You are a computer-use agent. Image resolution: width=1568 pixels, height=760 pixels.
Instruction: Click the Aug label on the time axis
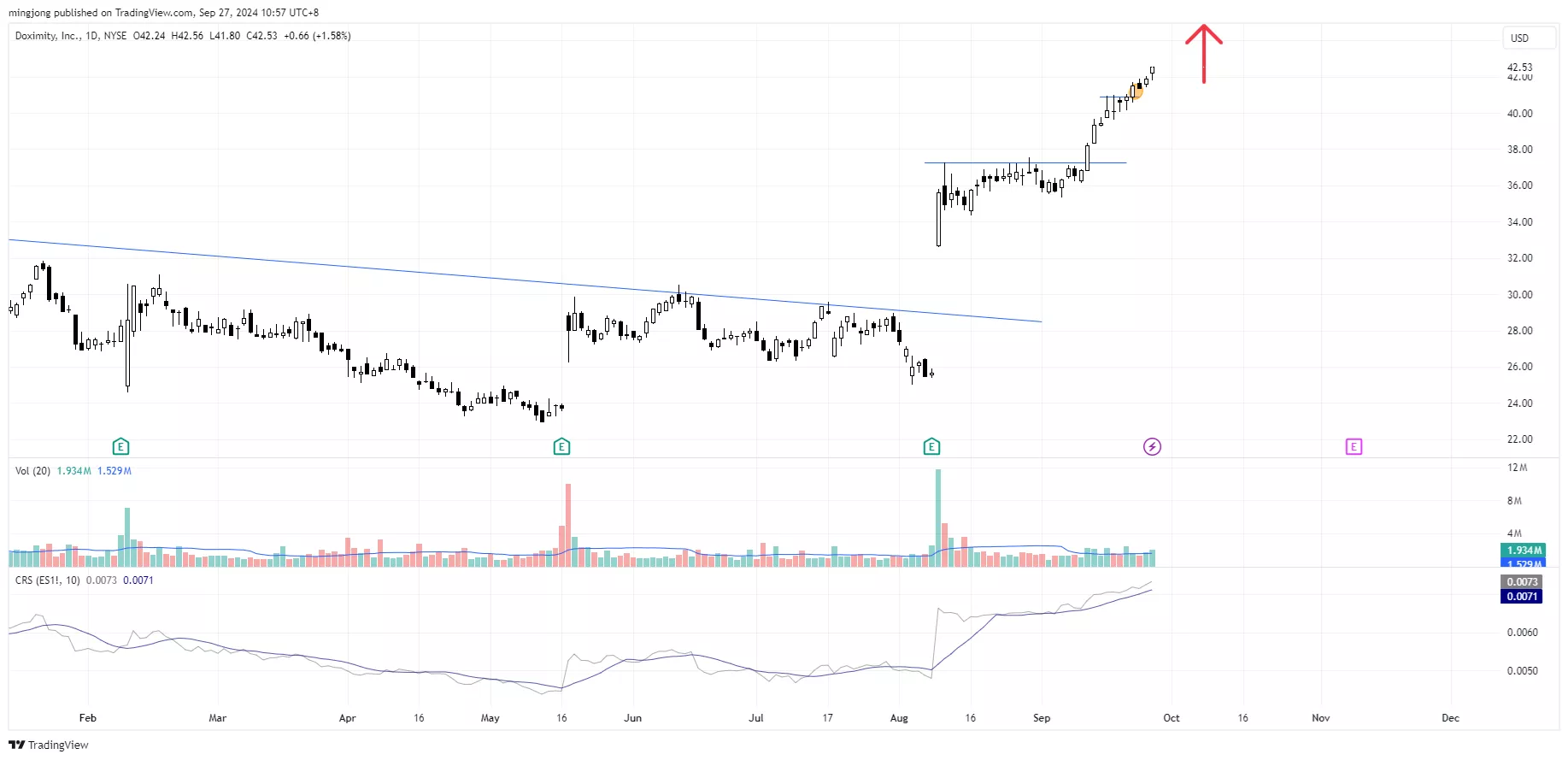point(899,718)
